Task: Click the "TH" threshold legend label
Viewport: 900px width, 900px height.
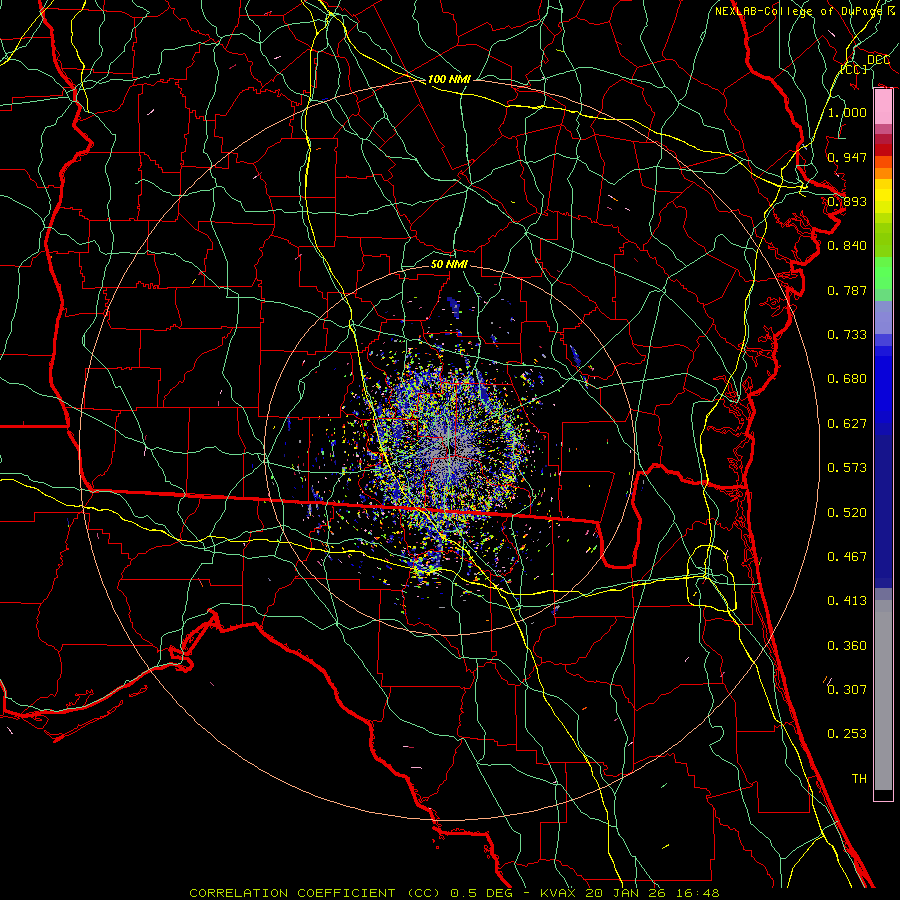Action: [859, 779]
